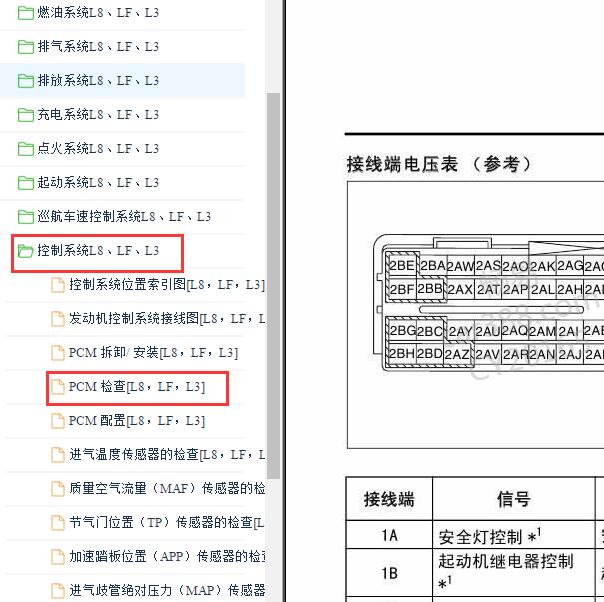This screenshot has height=602, width=604.
Task: Open 质量空气流量（MAF）传感器的检查 page
Action: (167, 489)
